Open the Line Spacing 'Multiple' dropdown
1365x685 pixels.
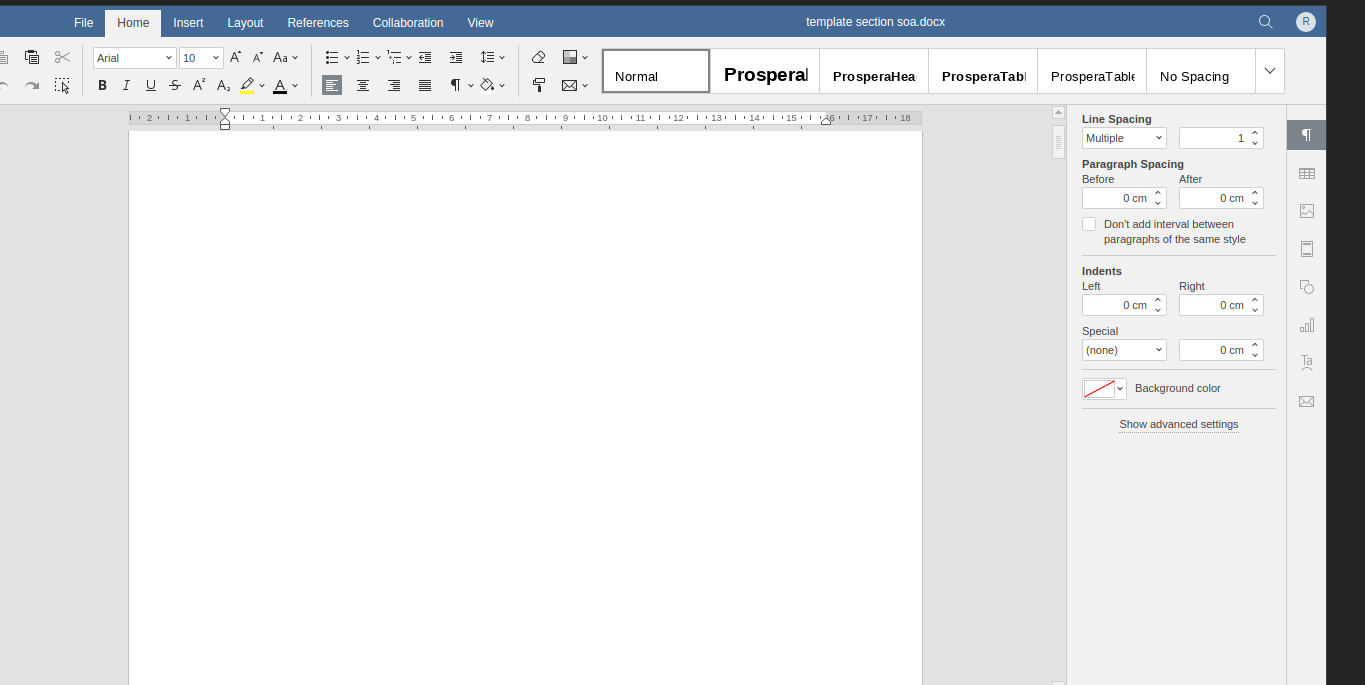tap(1124, 138)
